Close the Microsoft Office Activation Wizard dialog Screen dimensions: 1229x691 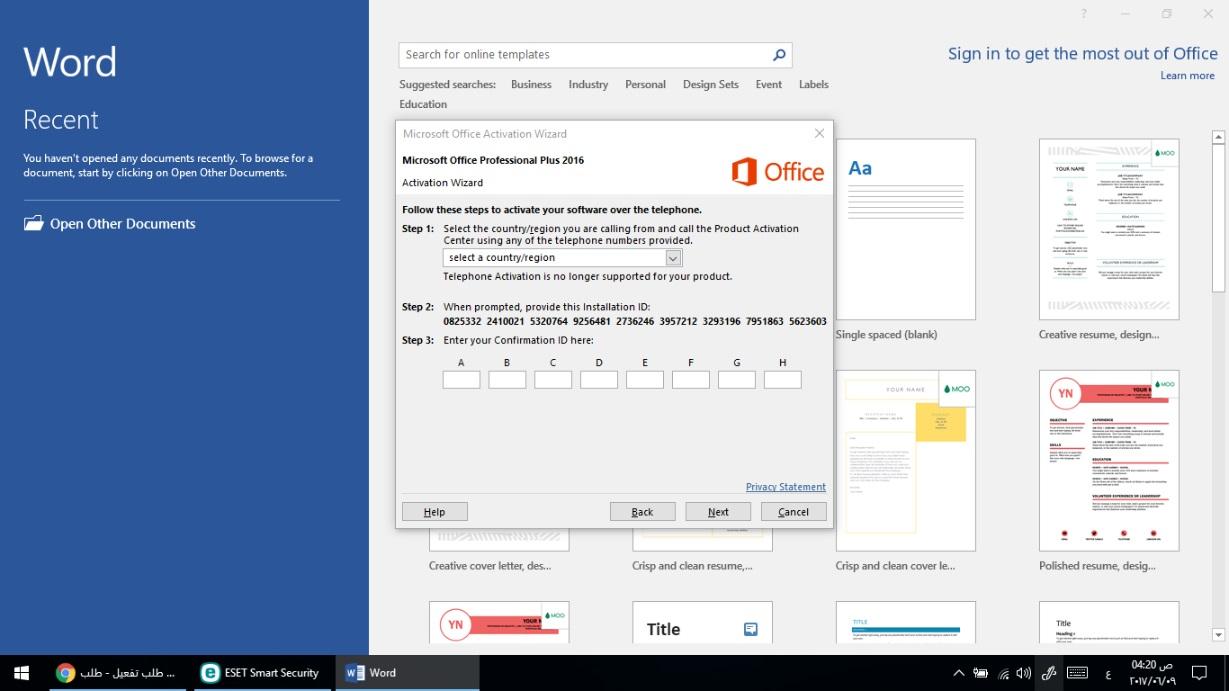click(x=819, y=133)
